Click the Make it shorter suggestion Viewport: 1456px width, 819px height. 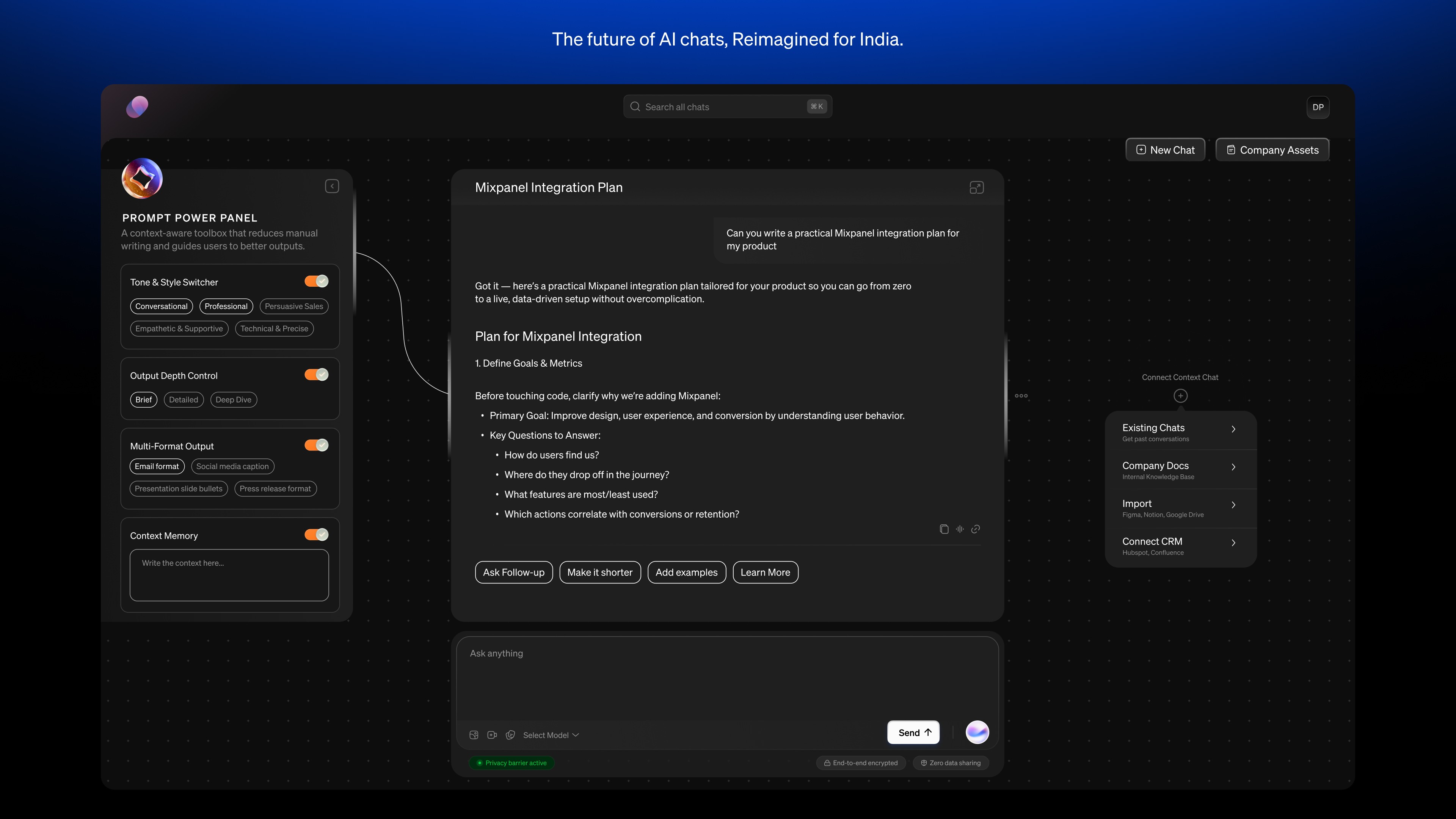click(600, 572)
